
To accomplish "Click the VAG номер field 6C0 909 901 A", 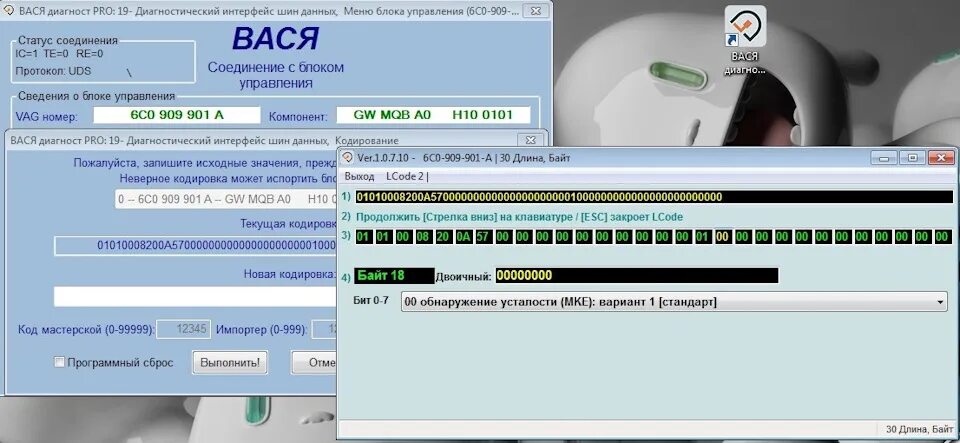I will [x=176, y=114].
